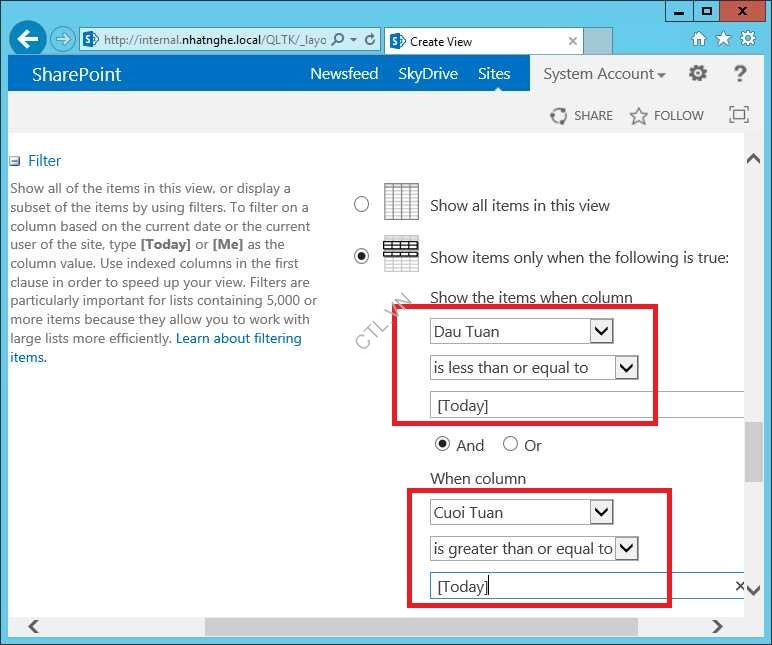The width and height of the screenshot is (772, 645).
Task: Expand the Cuoi Tuan column dropdown
Action: [601, 512]
